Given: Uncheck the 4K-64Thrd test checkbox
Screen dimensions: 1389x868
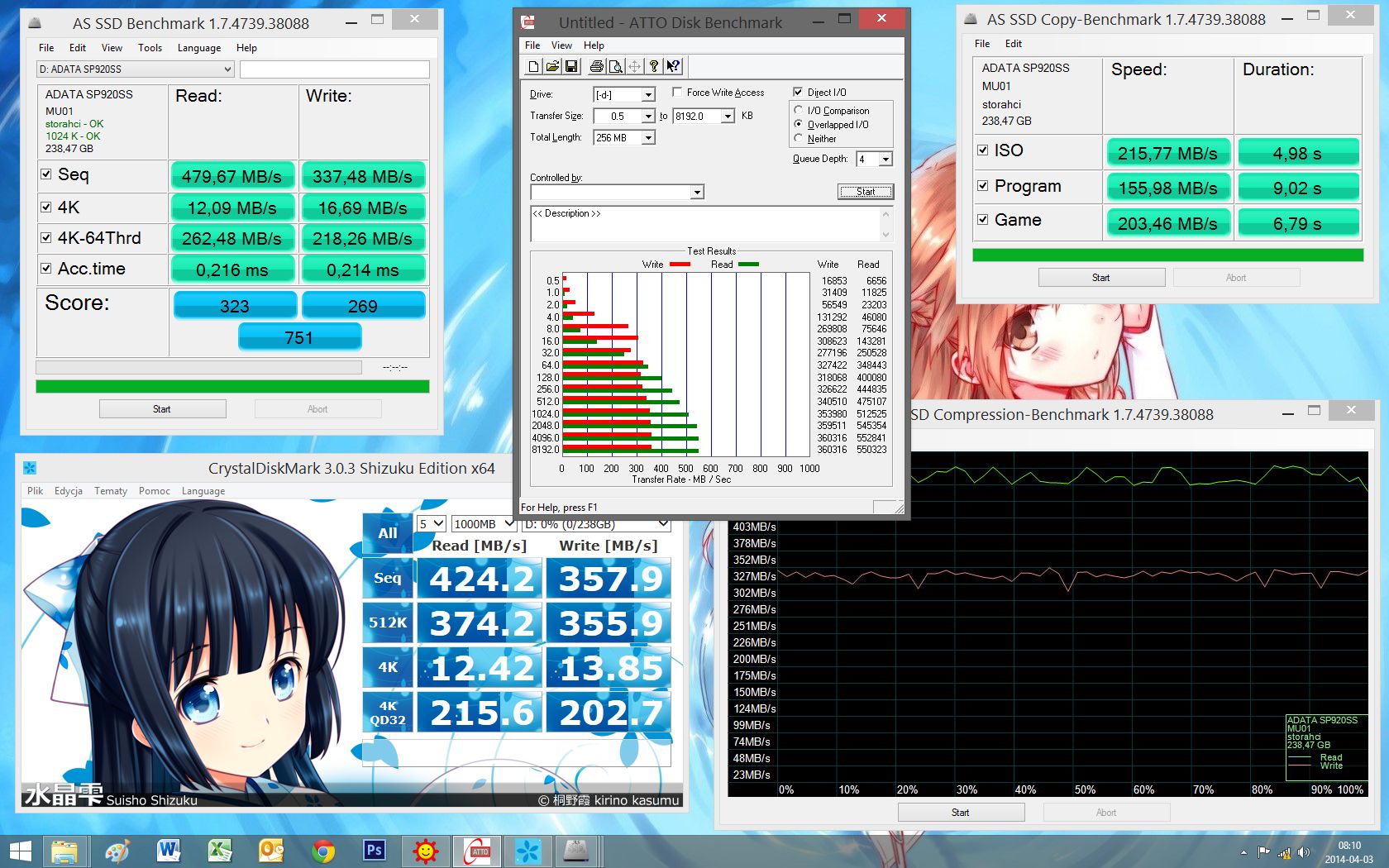Looking at the screenshot, I should (46, 238).
